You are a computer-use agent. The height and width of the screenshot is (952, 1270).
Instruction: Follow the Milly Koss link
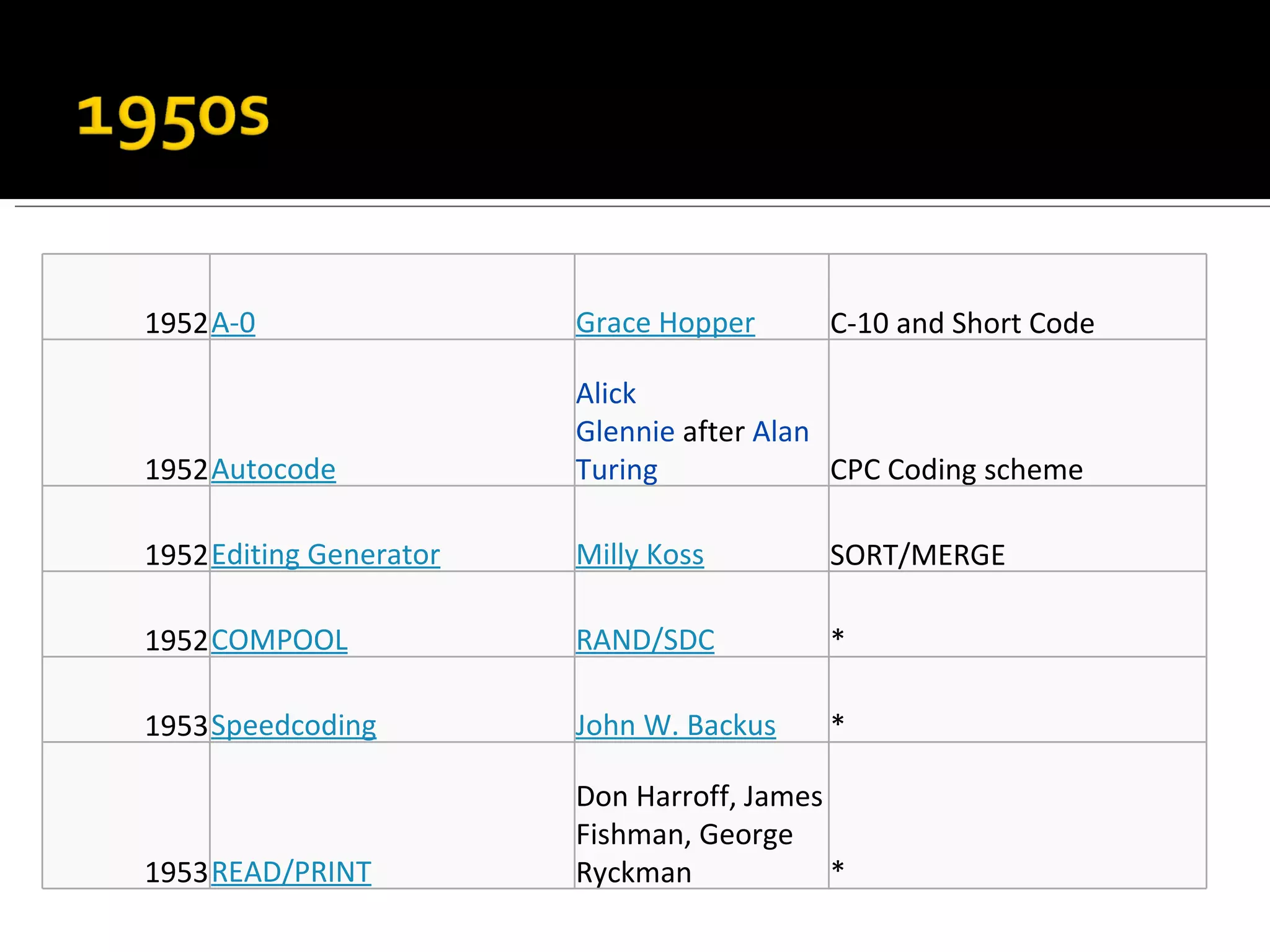(x=640, y=555)
